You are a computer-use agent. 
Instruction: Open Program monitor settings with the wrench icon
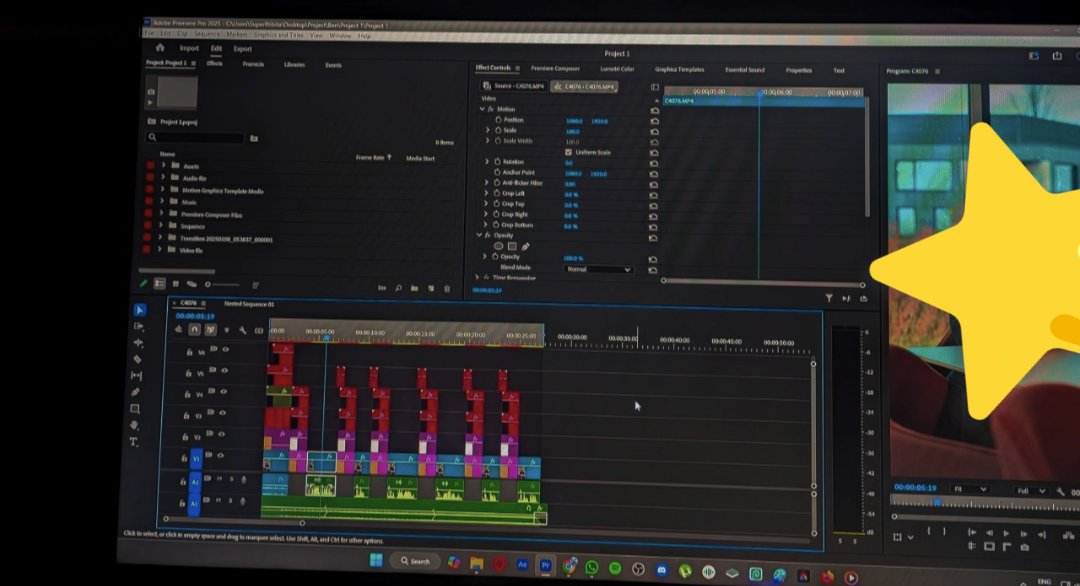point(1060,490)
